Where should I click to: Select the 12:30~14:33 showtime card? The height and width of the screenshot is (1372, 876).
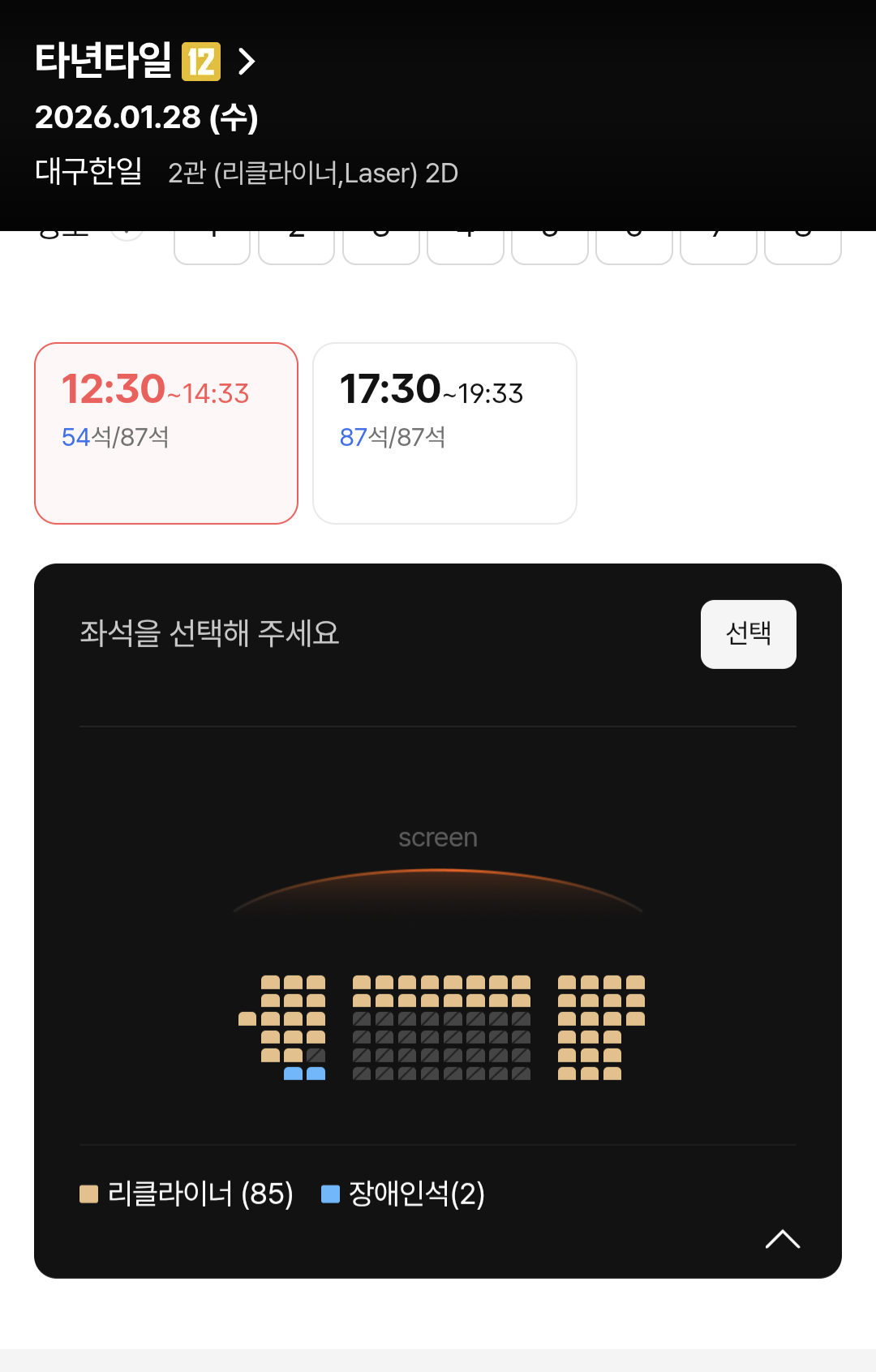(x=166, y=433)
